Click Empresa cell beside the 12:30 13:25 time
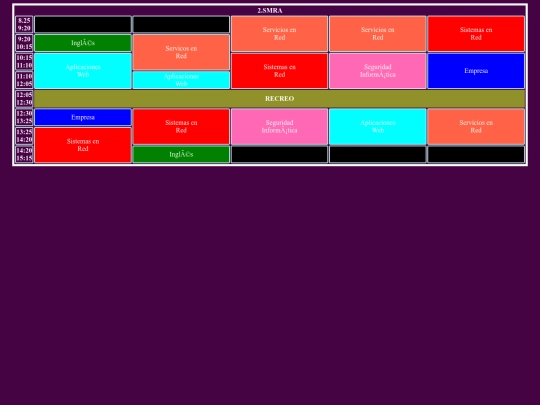This screenshot has height=405, width=540. pyautogui.click(x=83, y=117)
